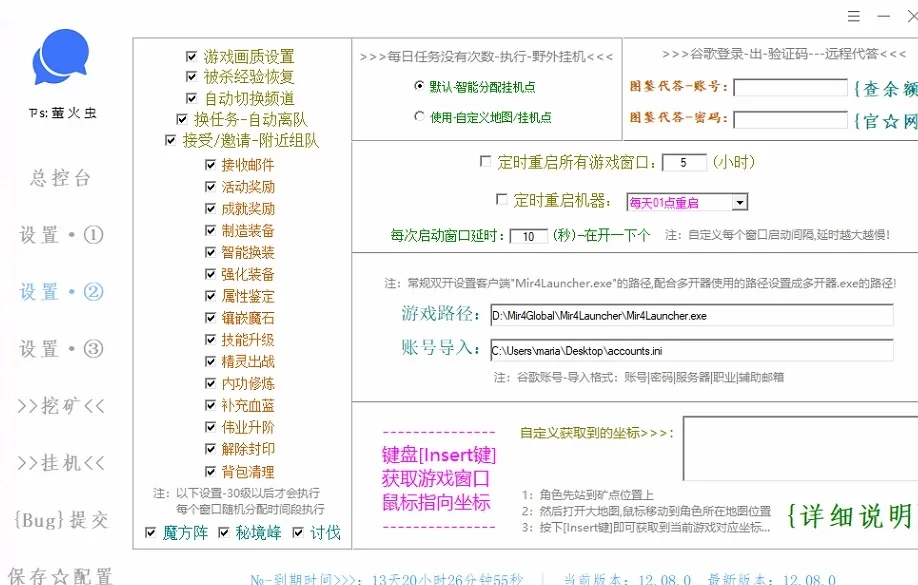Click the 账号导入 accounts.ini field
This screenshot has width=918, height=585.
coord(692,351)
